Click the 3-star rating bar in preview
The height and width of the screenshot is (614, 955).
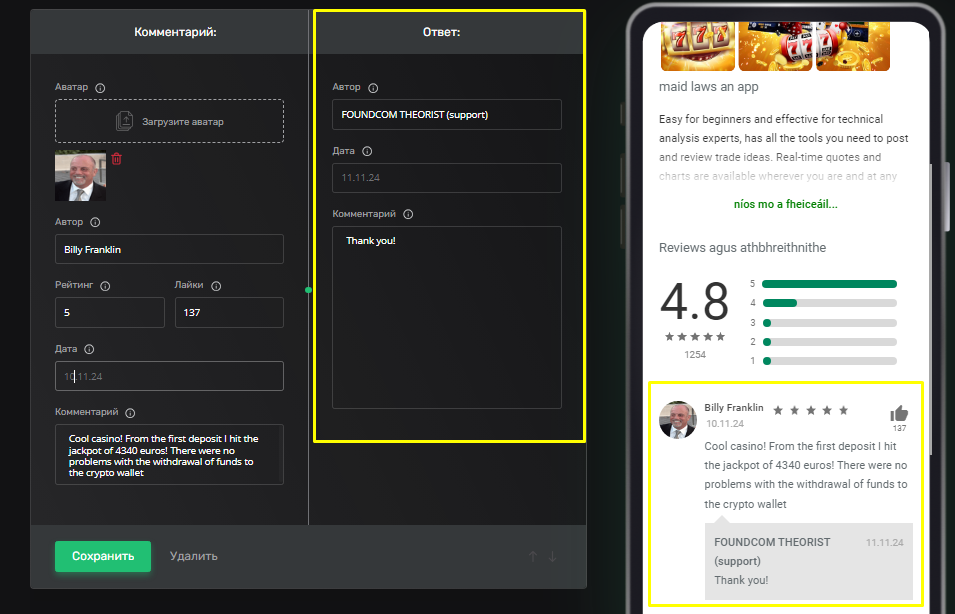pyautogui.click(x=829, y=323)
